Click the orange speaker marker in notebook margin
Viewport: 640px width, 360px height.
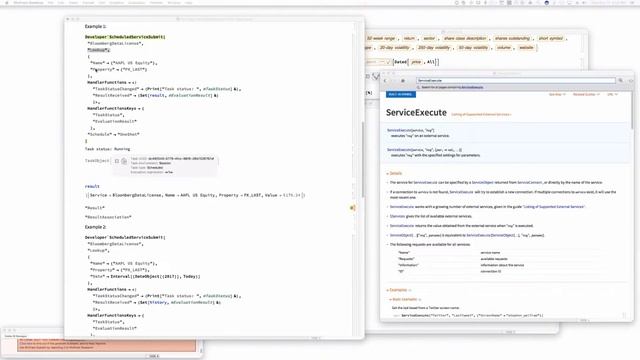pos(352,208)
